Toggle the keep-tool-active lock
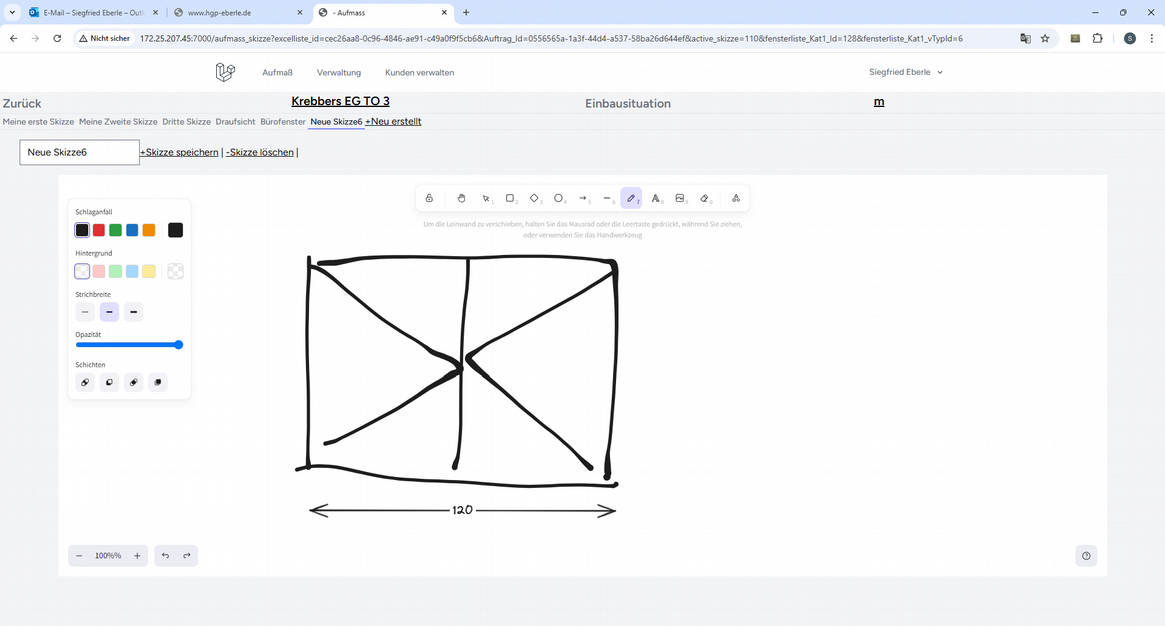Screen dimensions: 1165x626 click(x=429, y=198)
